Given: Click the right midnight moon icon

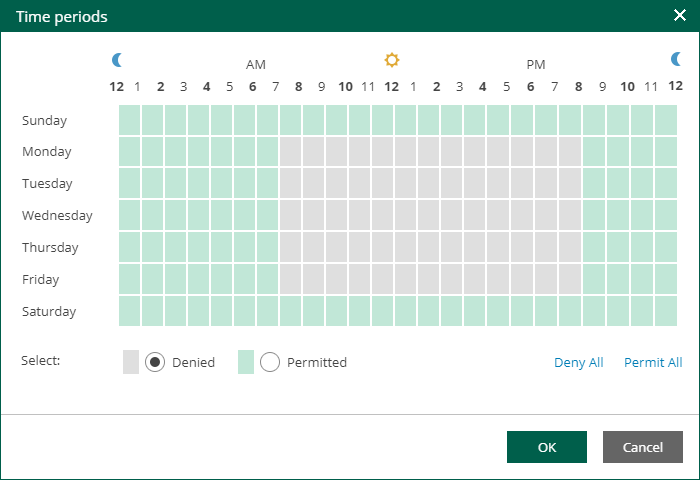Looking at the screenshot, I should point(676,60).
